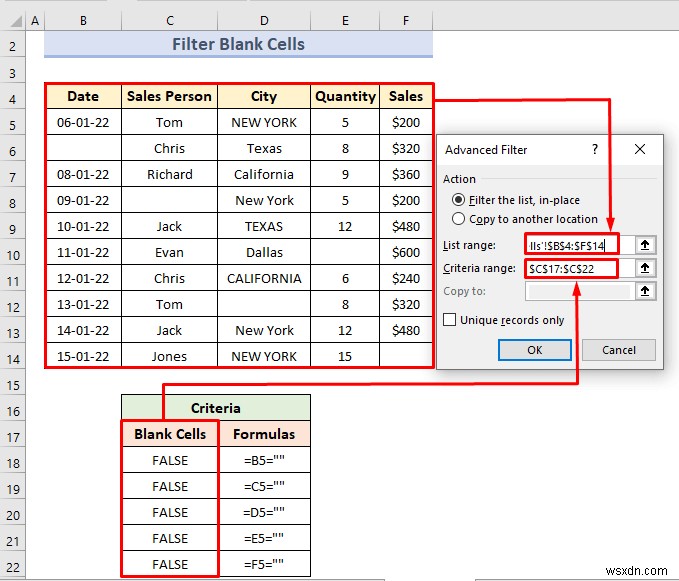679x581 pixels.
Task: Click the disabled Copy to field
Action: point(579,291)
